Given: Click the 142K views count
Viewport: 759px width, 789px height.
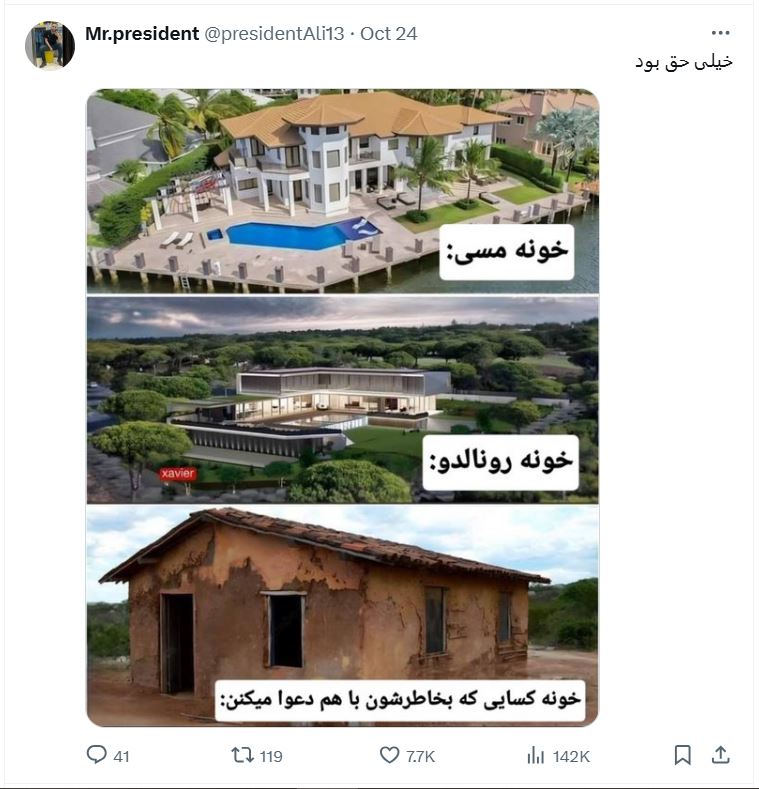Looking at the screenshot, I should click(x=571, y=756).
